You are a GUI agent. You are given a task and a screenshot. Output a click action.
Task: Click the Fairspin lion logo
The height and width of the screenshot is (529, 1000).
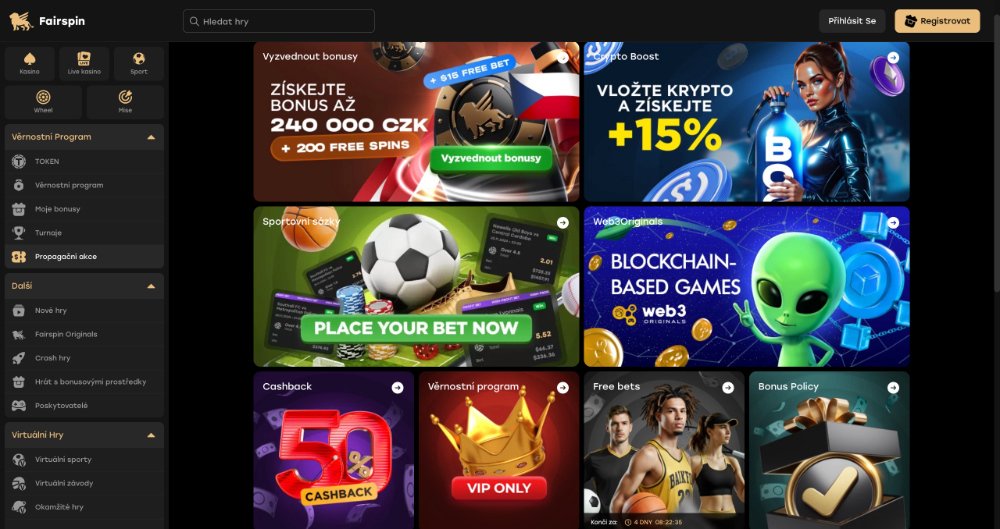coord(21,21)
